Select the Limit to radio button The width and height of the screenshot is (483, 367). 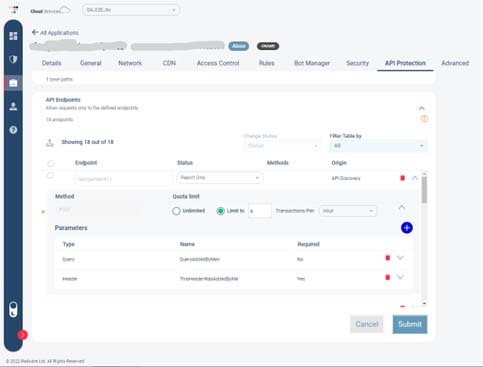tap(220, 211)
